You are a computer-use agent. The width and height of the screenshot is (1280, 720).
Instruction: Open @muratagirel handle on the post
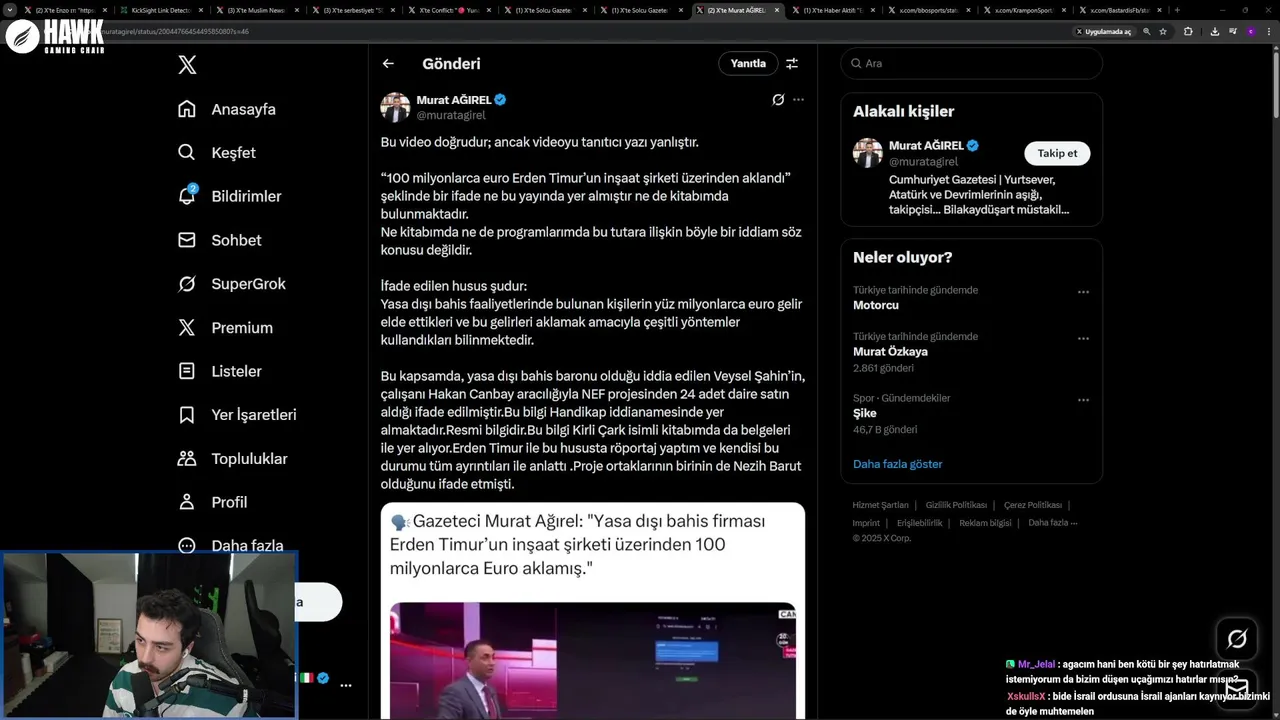(451, 116)
